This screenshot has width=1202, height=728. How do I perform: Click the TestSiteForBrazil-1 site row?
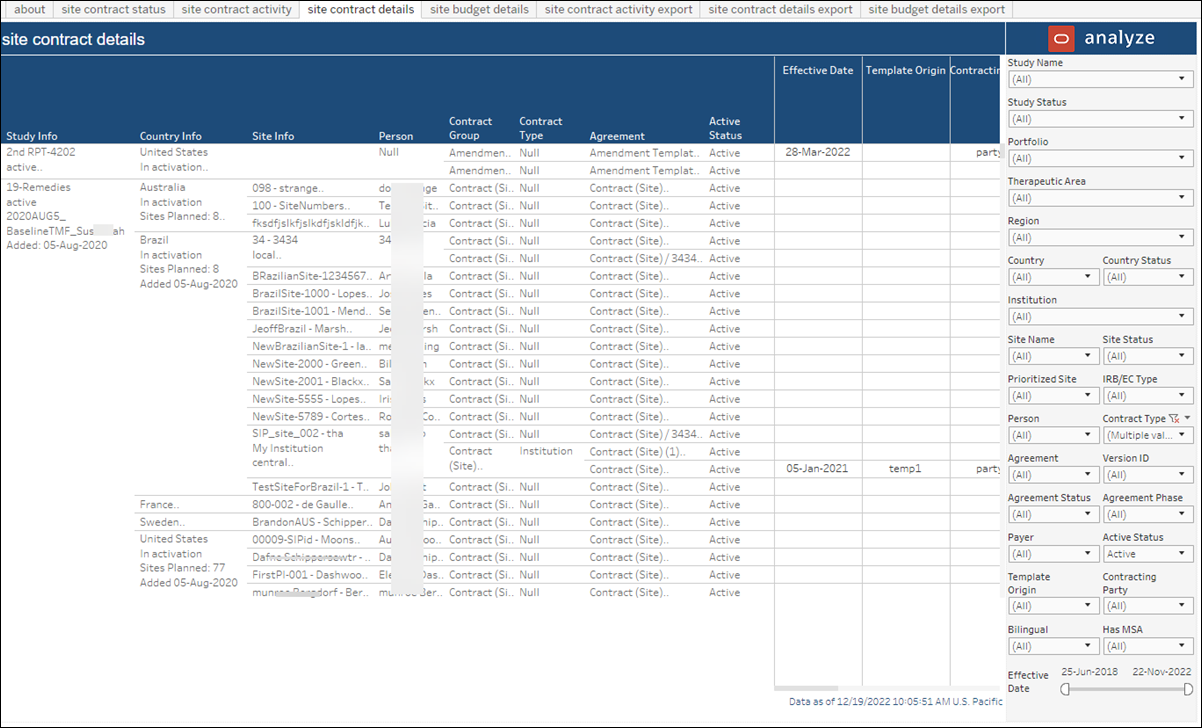point(311,487)
